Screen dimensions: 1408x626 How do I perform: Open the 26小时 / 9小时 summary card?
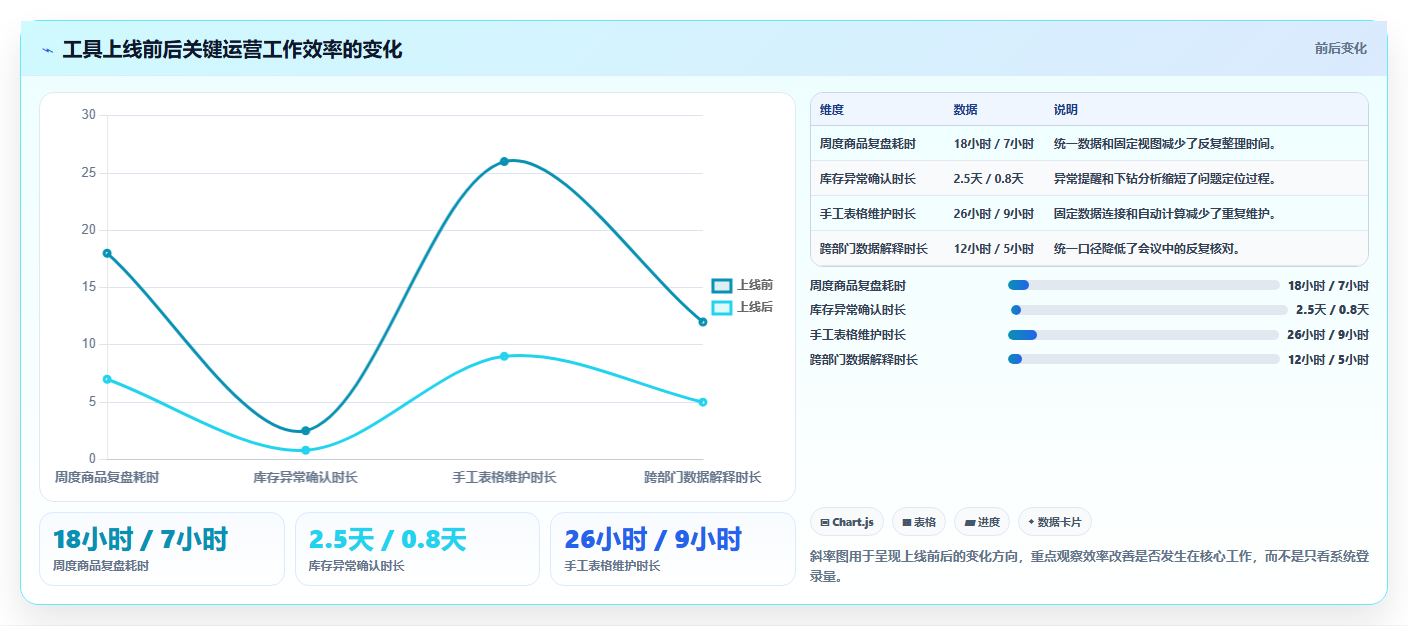[x=673, y=548]
